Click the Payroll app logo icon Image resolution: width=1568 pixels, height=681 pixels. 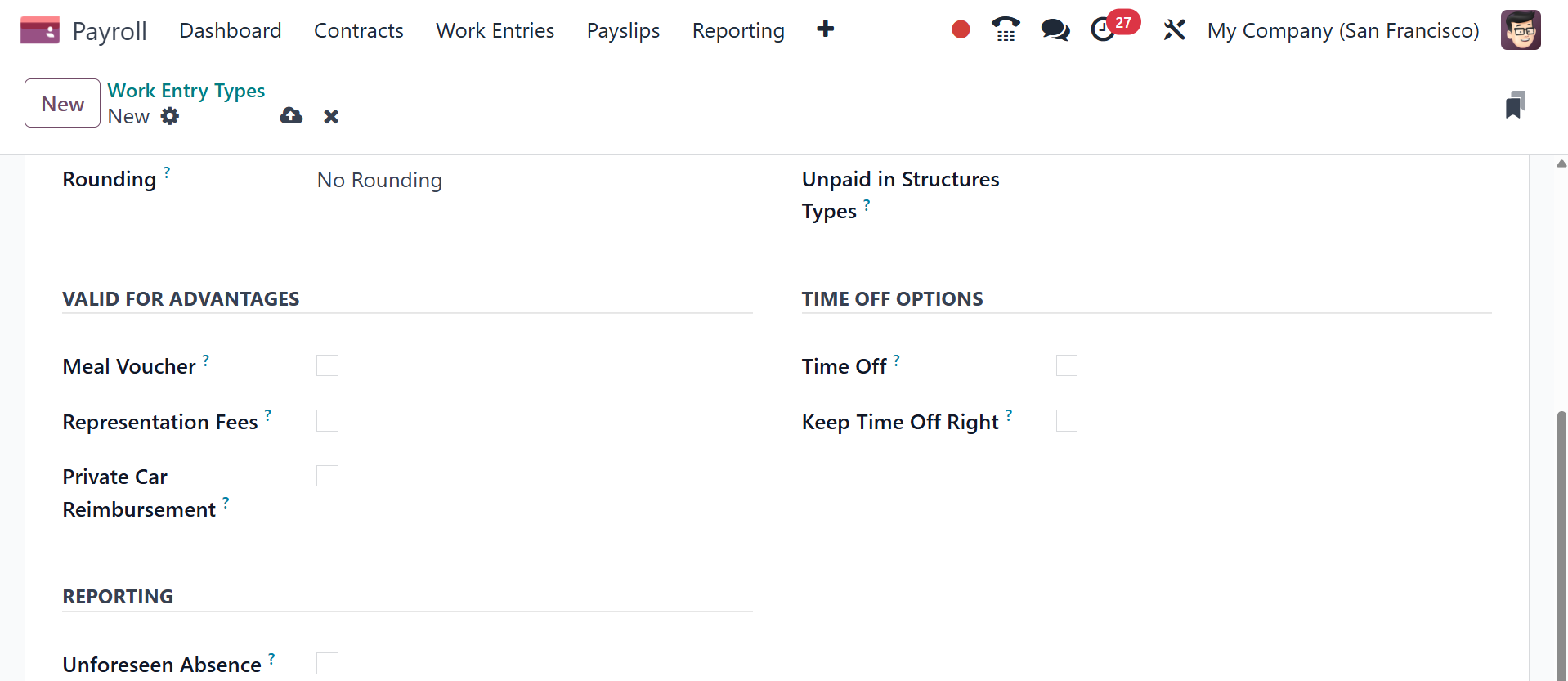[39, 30]
